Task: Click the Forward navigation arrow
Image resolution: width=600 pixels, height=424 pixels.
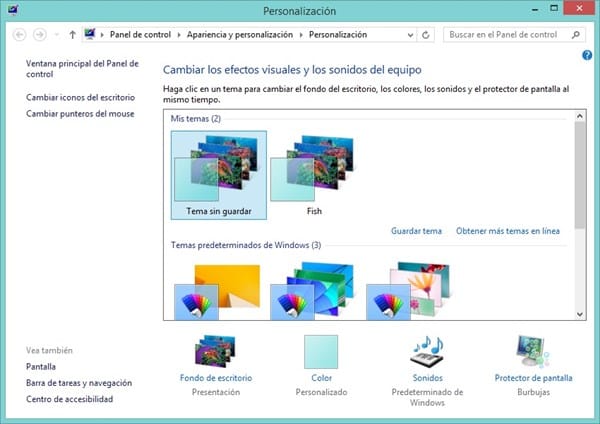Action: coord(39,35)
